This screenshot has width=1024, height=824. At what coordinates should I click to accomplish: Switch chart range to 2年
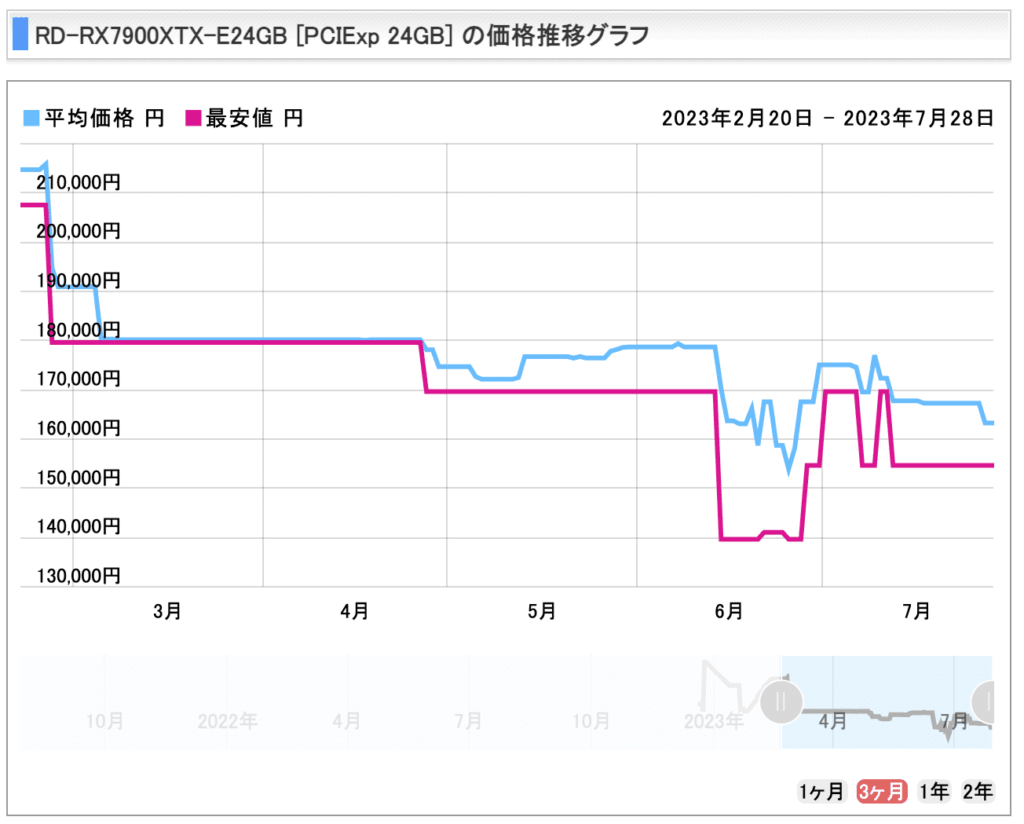(977, 792)
